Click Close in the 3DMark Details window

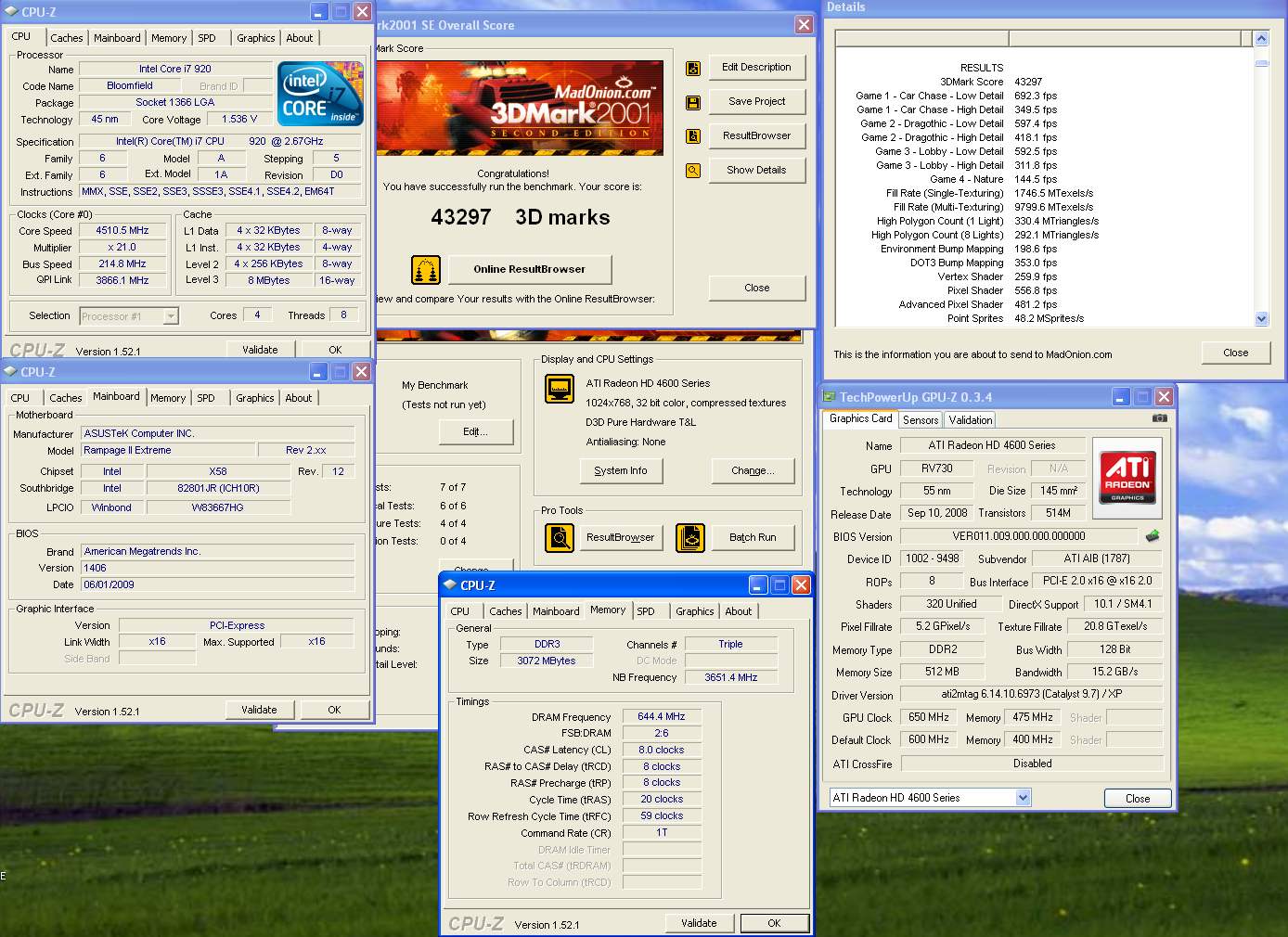click(x=1236, y=353)
